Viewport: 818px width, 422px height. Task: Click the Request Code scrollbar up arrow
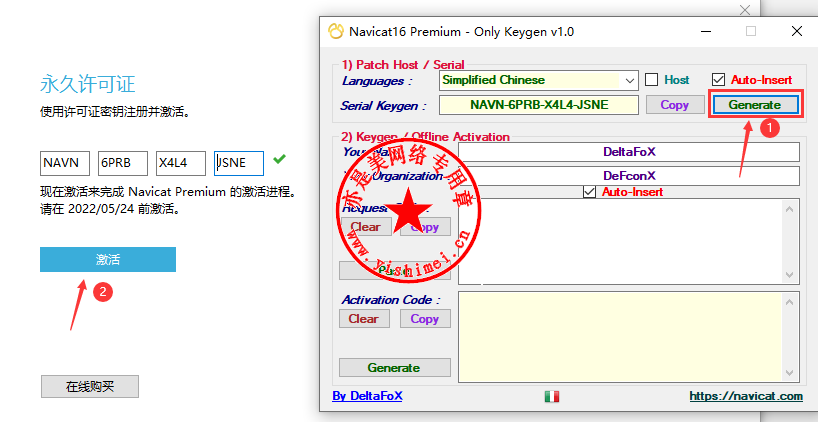tap(789, 210)
